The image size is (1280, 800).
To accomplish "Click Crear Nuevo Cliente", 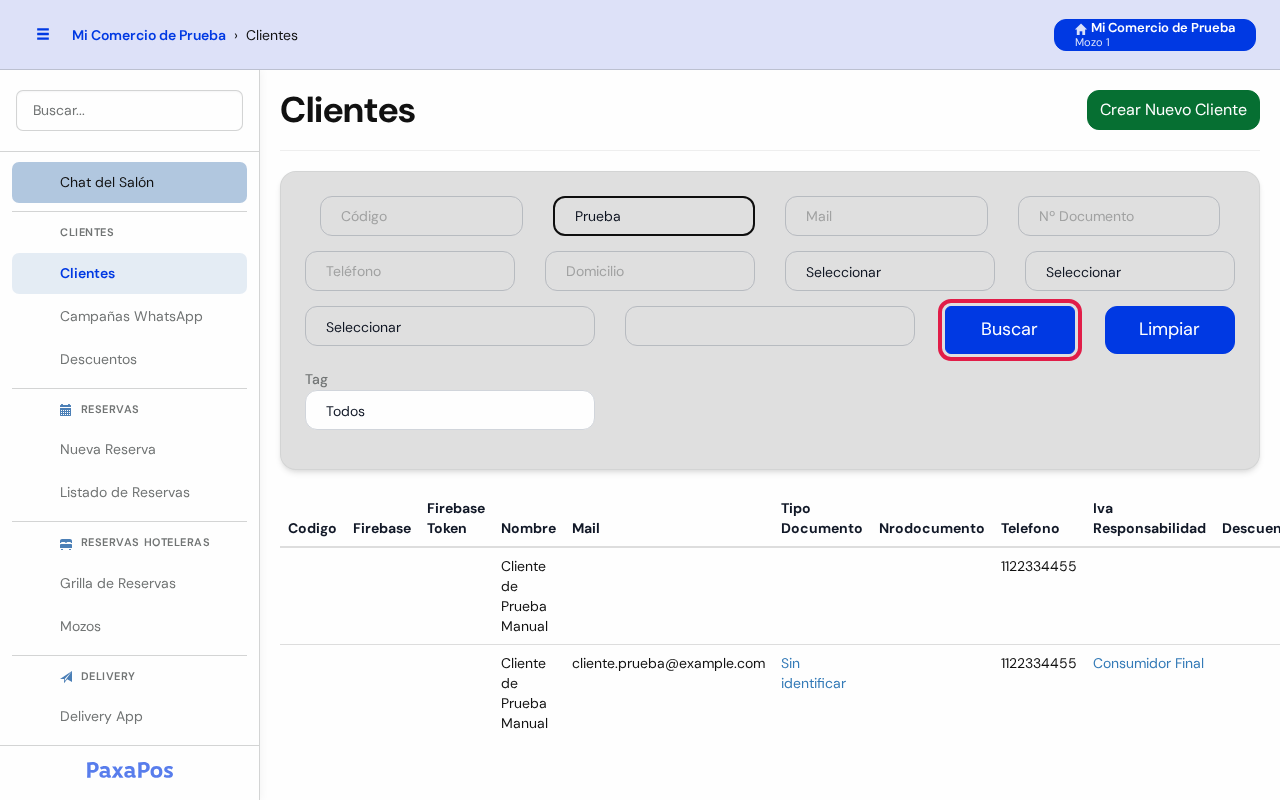I will coord(1173,110).
